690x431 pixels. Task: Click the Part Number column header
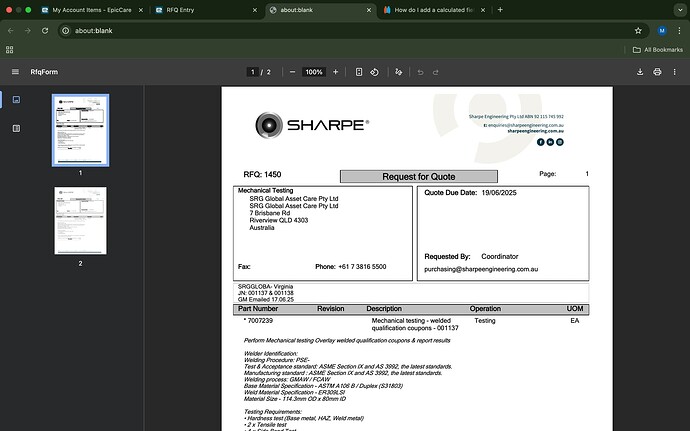point(258,309)
